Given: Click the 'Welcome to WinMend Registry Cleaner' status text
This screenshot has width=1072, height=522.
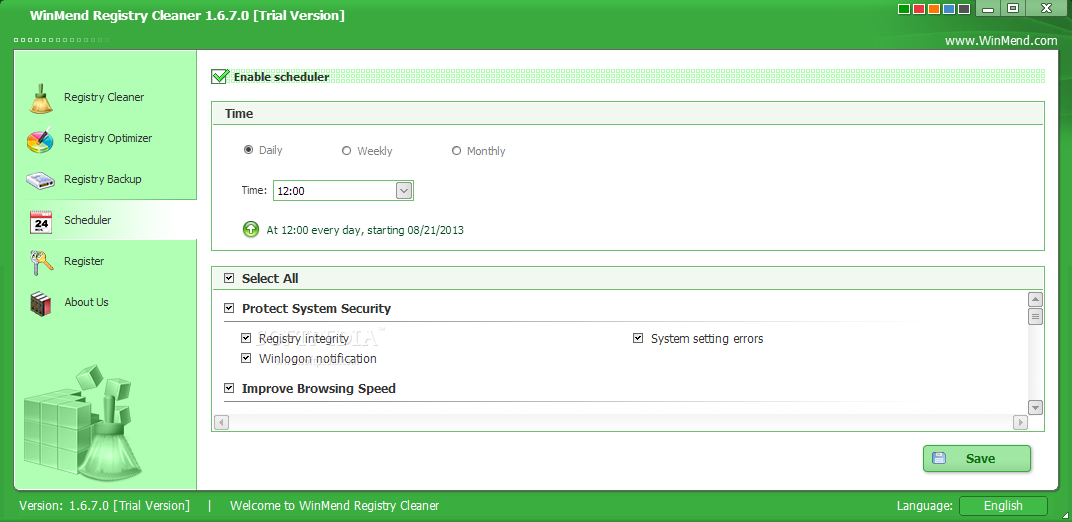Looking at the screenshot, I should [x=334, y=506].
